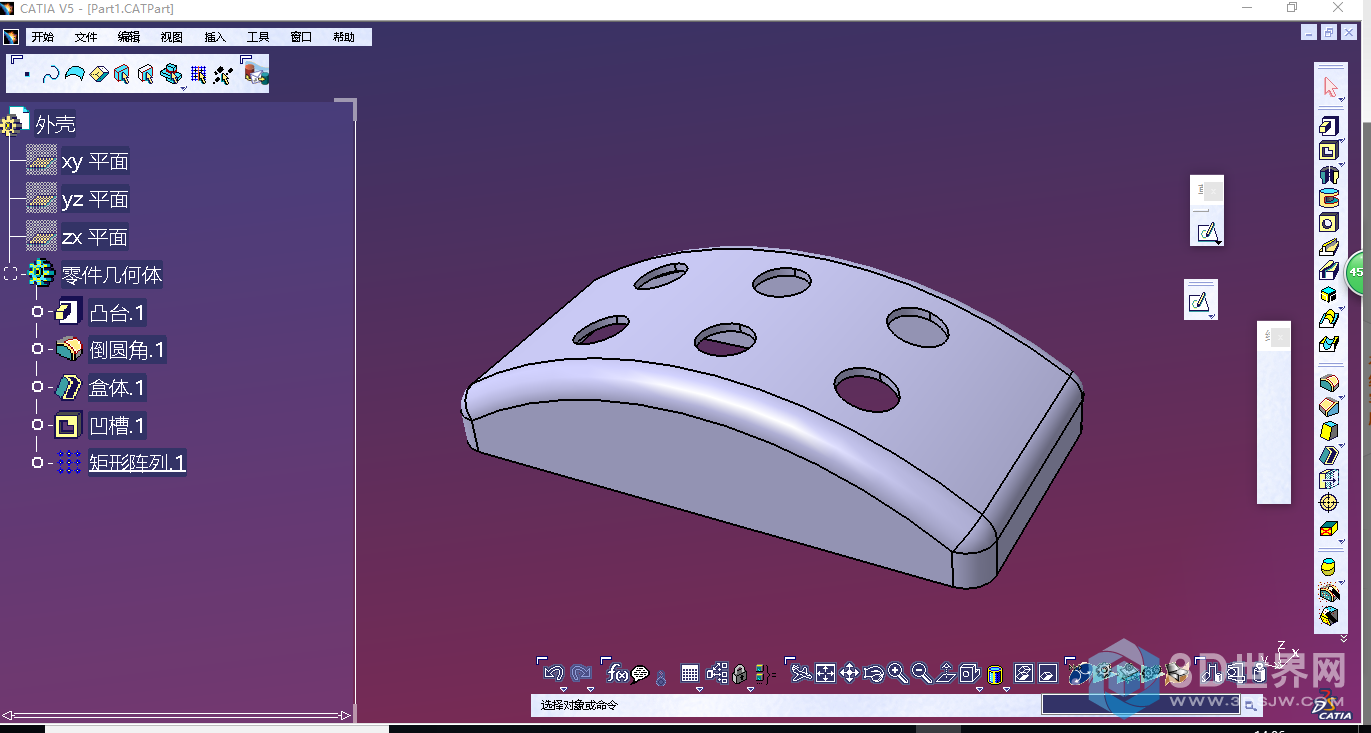This screenshot has width=1371, height=733.
Task: Select the Draft Angle tool
Action: coord(1328,431)
